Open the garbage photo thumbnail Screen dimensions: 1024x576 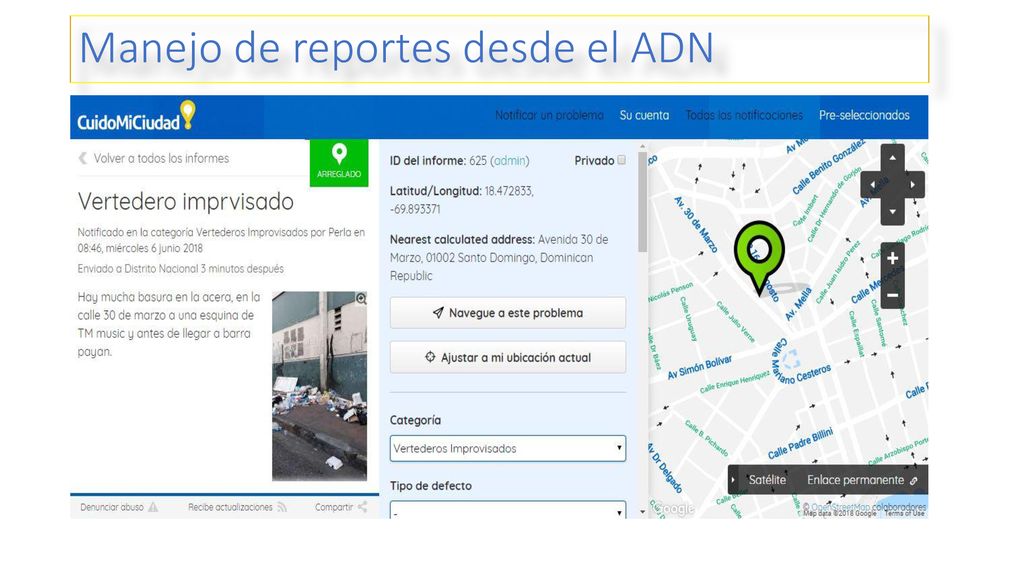point(319,385)
